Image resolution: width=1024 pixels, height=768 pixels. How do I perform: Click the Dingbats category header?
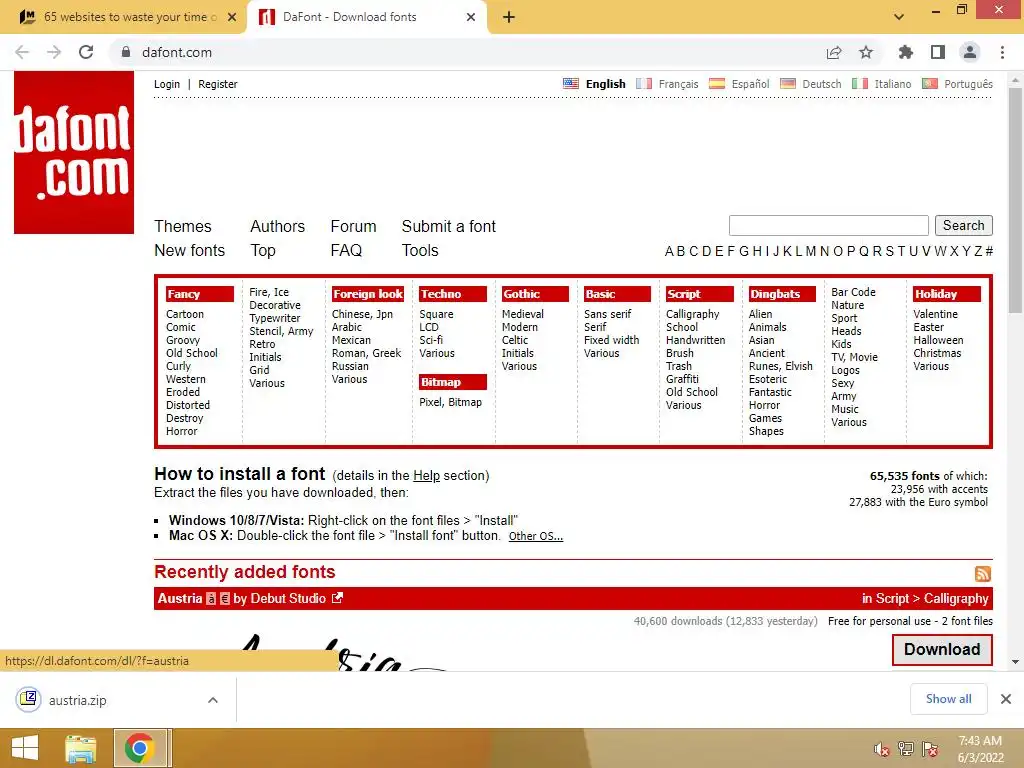pos(782,294)
